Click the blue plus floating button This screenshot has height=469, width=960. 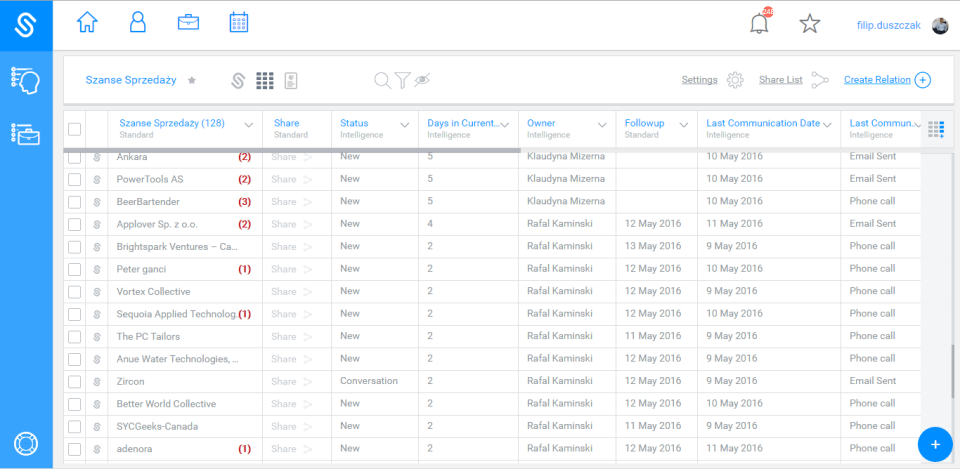point(935,444)
